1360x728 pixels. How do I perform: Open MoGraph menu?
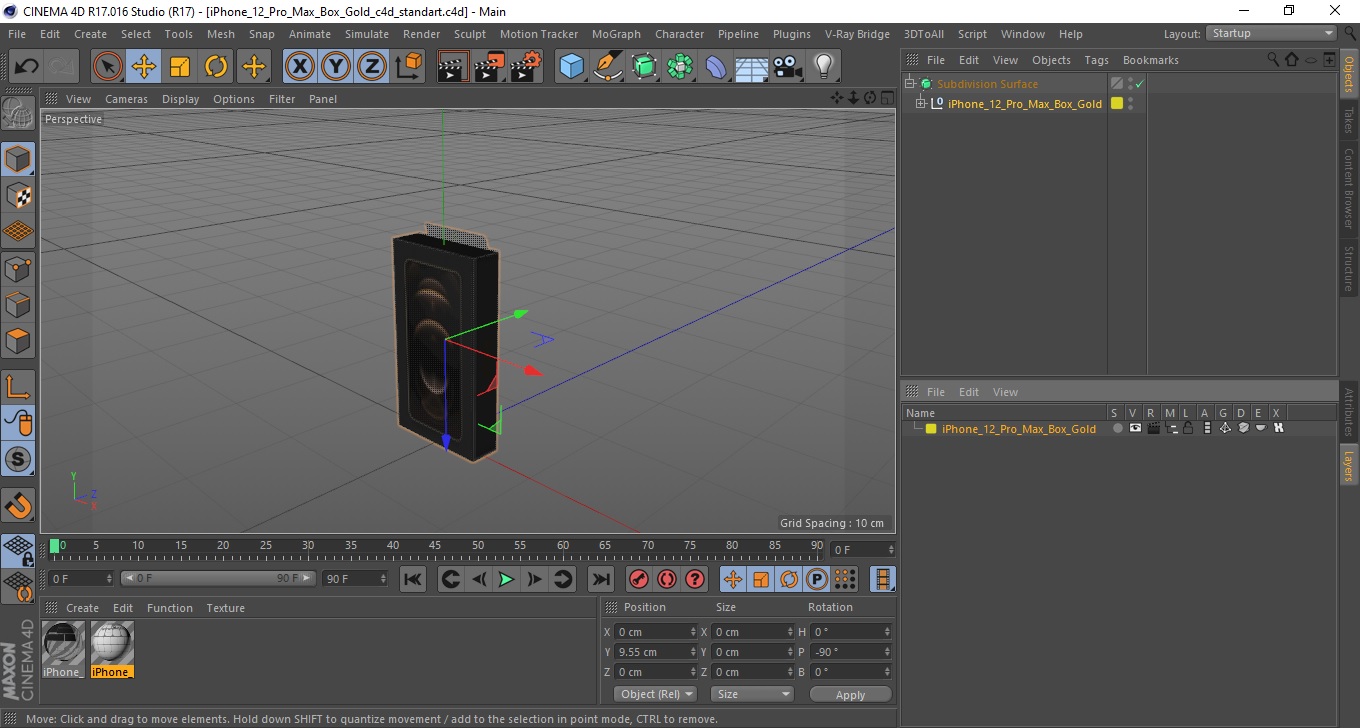[616, 34]
